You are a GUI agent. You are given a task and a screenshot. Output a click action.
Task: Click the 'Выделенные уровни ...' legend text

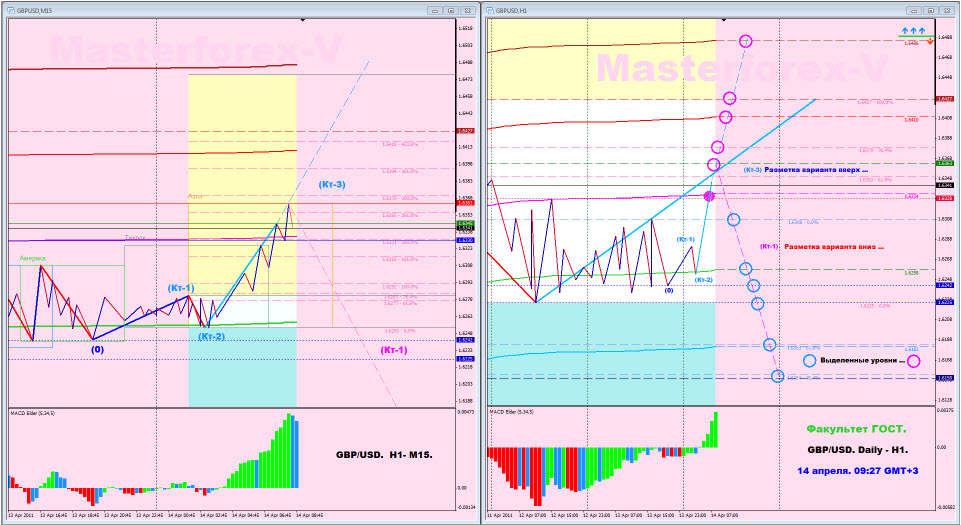point(862,361)
